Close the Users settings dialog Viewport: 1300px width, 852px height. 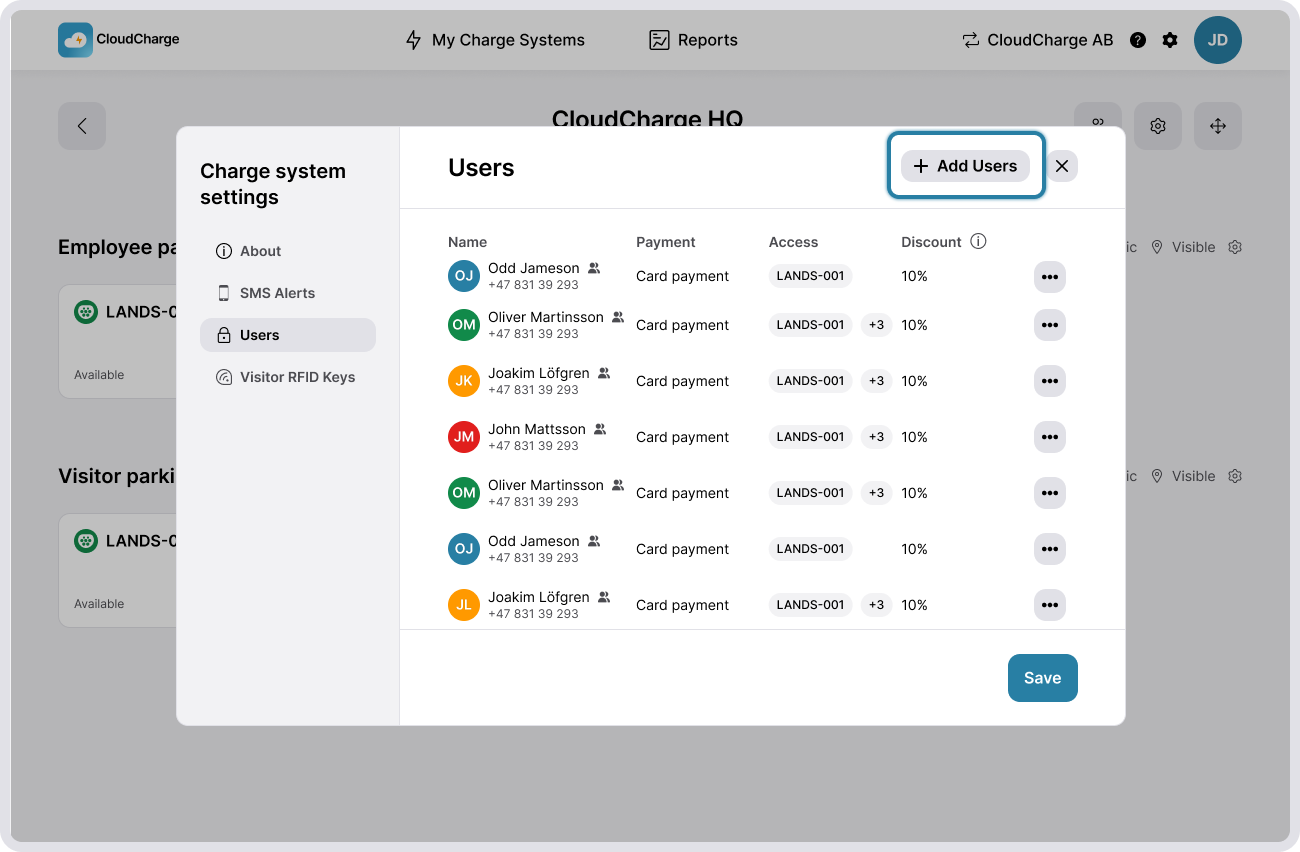tap(1062, 166)
